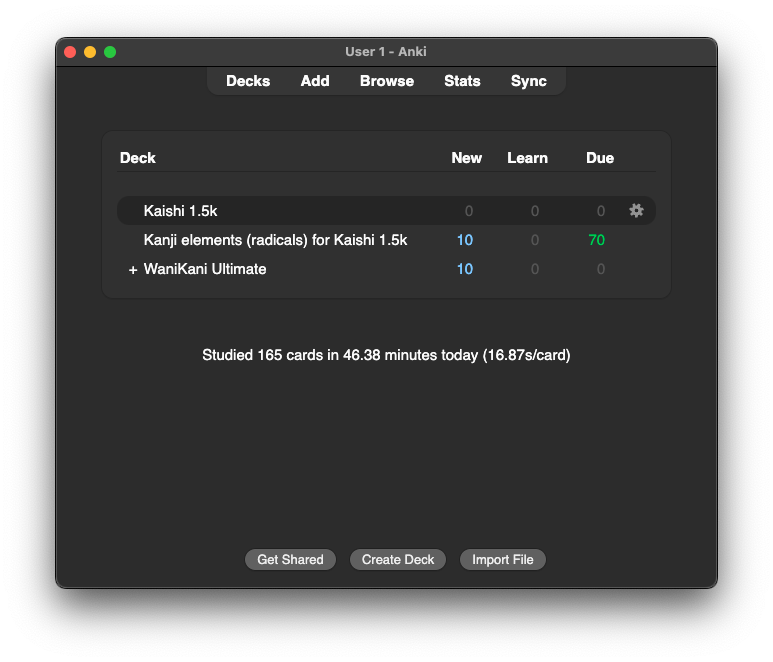This screenshot has width=773, height=662.
Task: Open the Browse card browser
Action: pyautogui.click(x=387, y=81)
